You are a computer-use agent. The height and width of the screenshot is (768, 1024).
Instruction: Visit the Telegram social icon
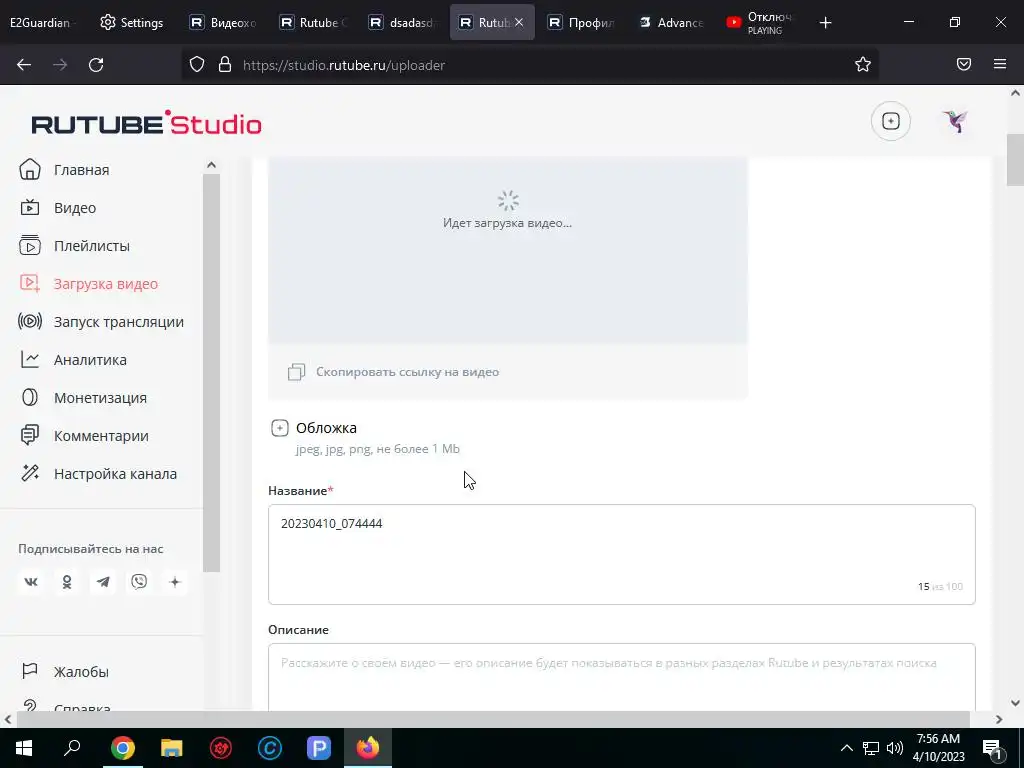click(x=103, y=582)
